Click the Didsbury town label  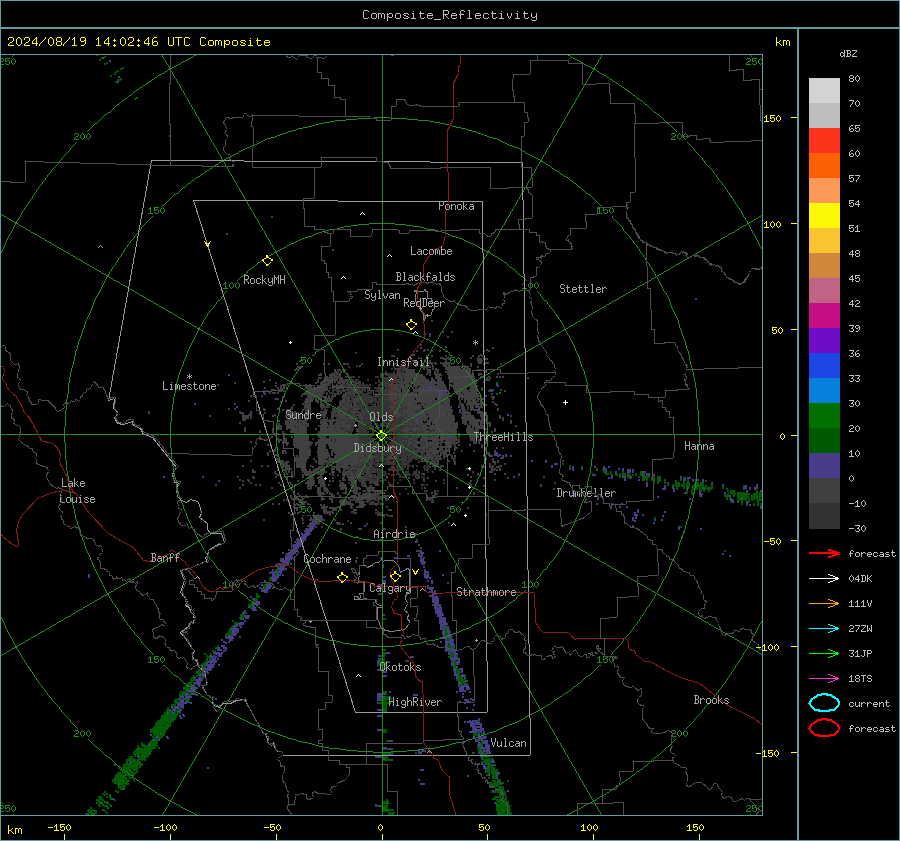[377, 448]
